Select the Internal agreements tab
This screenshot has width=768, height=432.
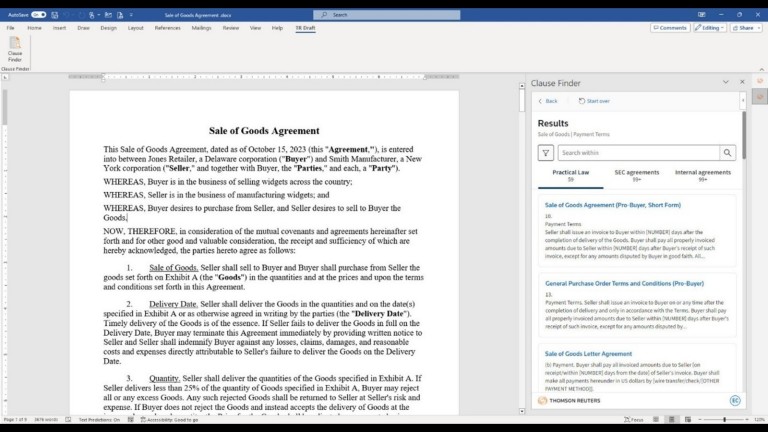702,175
